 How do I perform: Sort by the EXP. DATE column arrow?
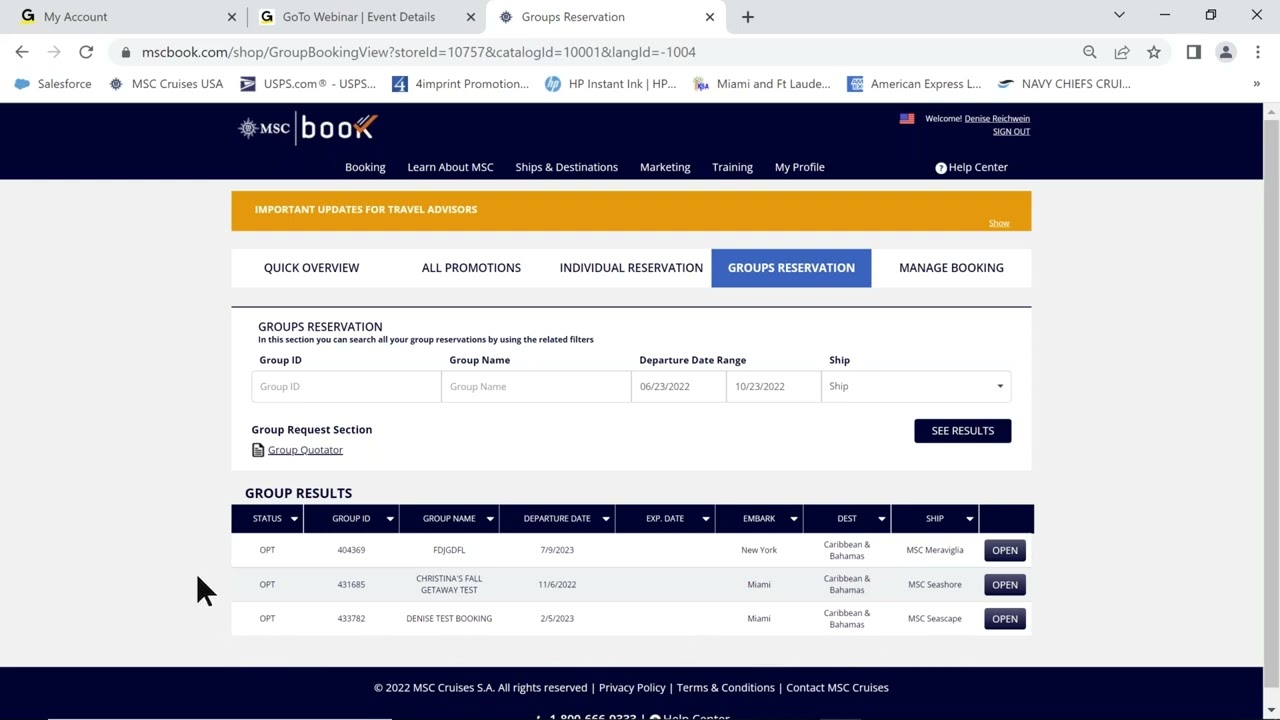[x=706, y=519]
